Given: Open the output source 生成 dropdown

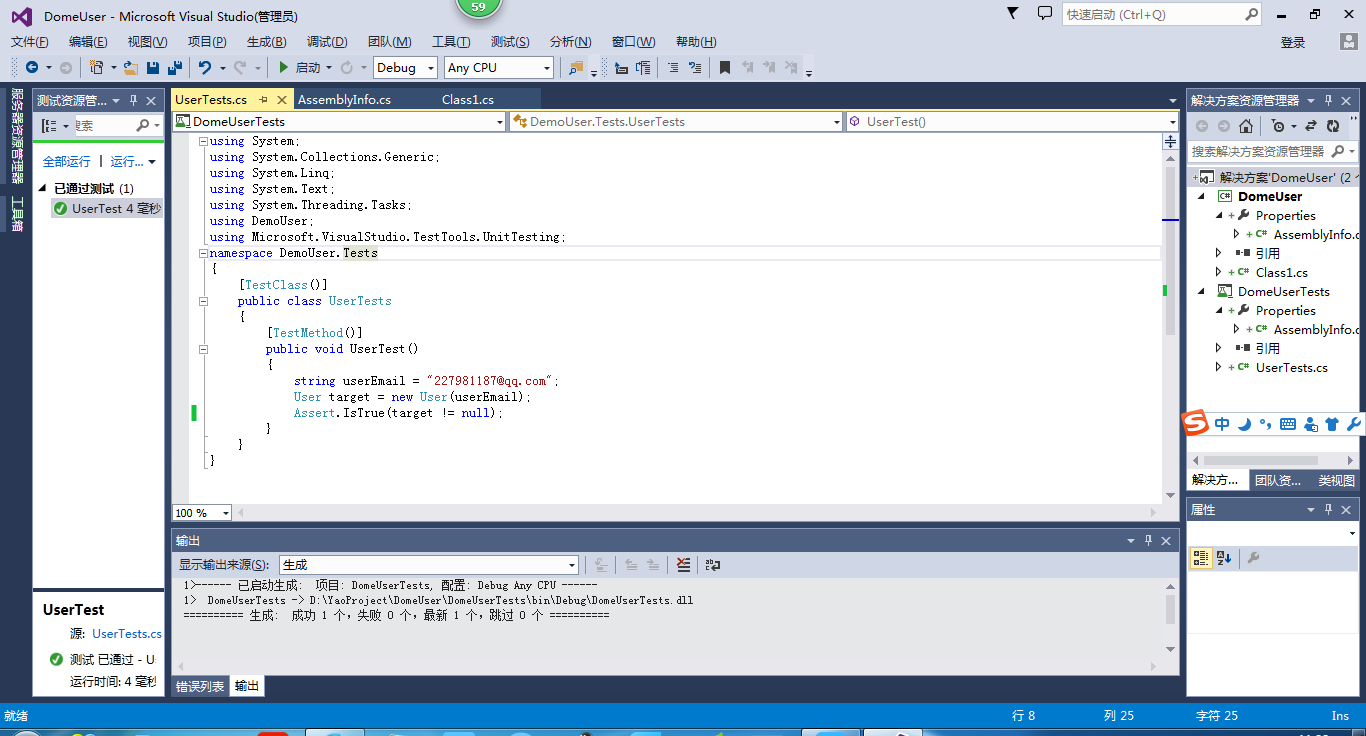Looking at the screenshot, I should [428, 565].
